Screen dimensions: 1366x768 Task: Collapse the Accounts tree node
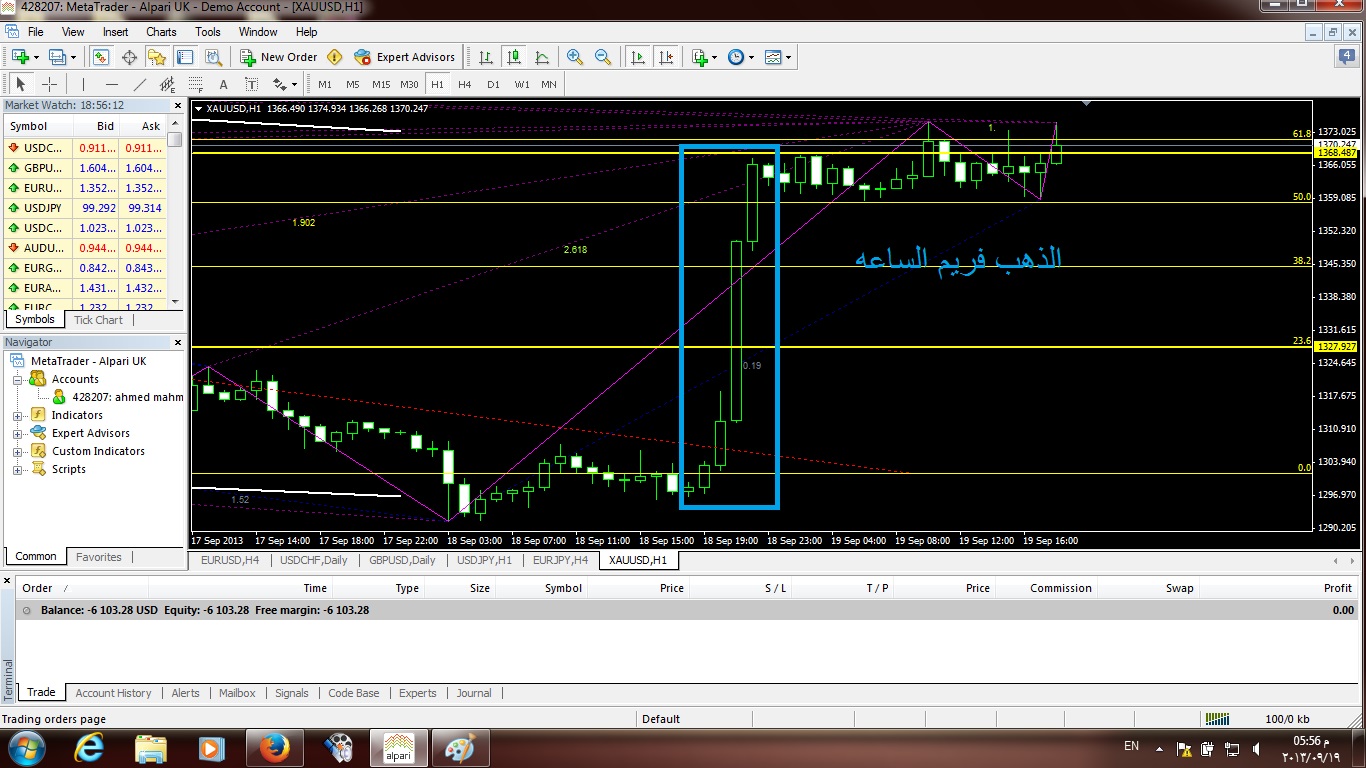[x=17, y=380]
